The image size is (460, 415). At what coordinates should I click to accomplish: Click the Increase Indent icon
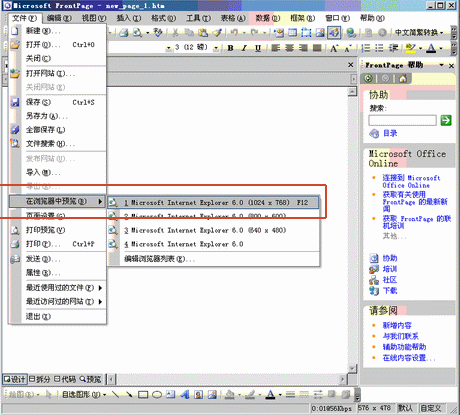click(393, 48)
